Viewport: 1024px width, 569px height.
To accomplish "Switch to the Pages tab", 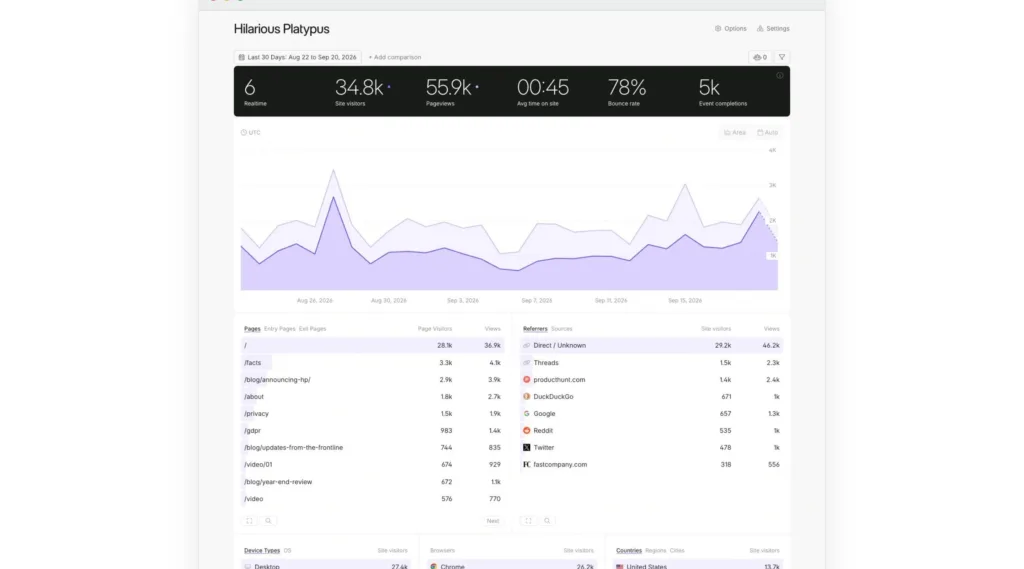I will tap(252, 329).
